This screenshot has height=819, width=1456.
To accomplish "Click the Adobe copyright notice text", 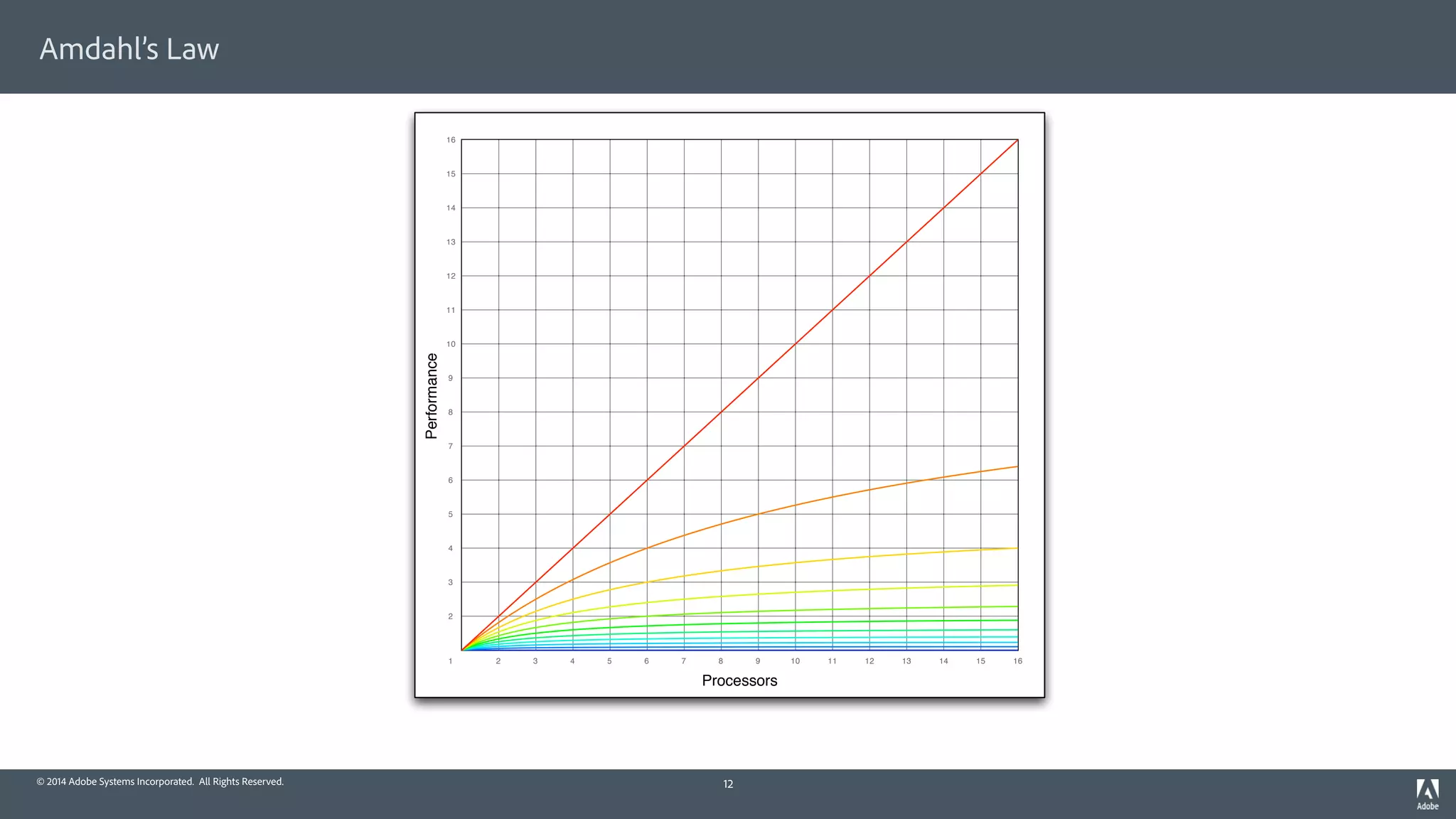I will [160, 781].
